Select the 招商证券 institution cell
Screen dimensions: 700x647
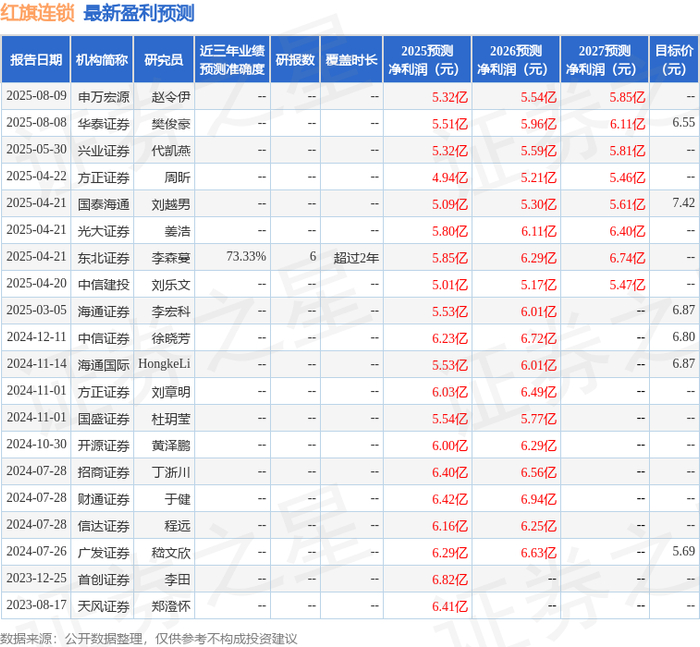click(104, 472)
